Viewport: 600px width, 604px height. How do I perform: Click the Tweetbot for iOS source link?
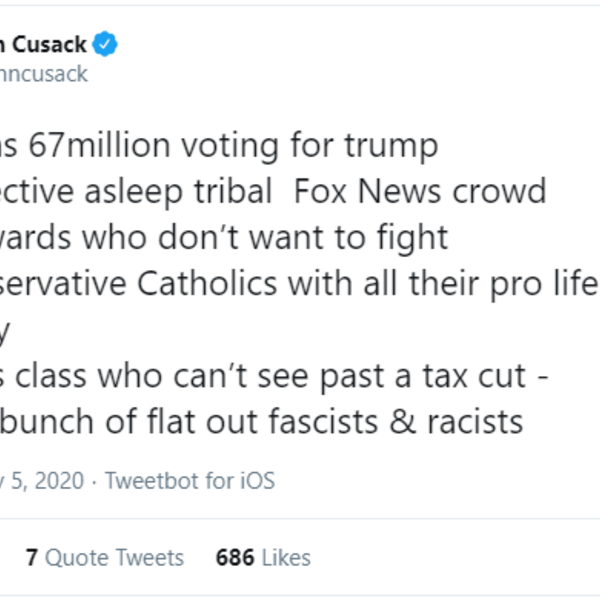pos(189,481)
